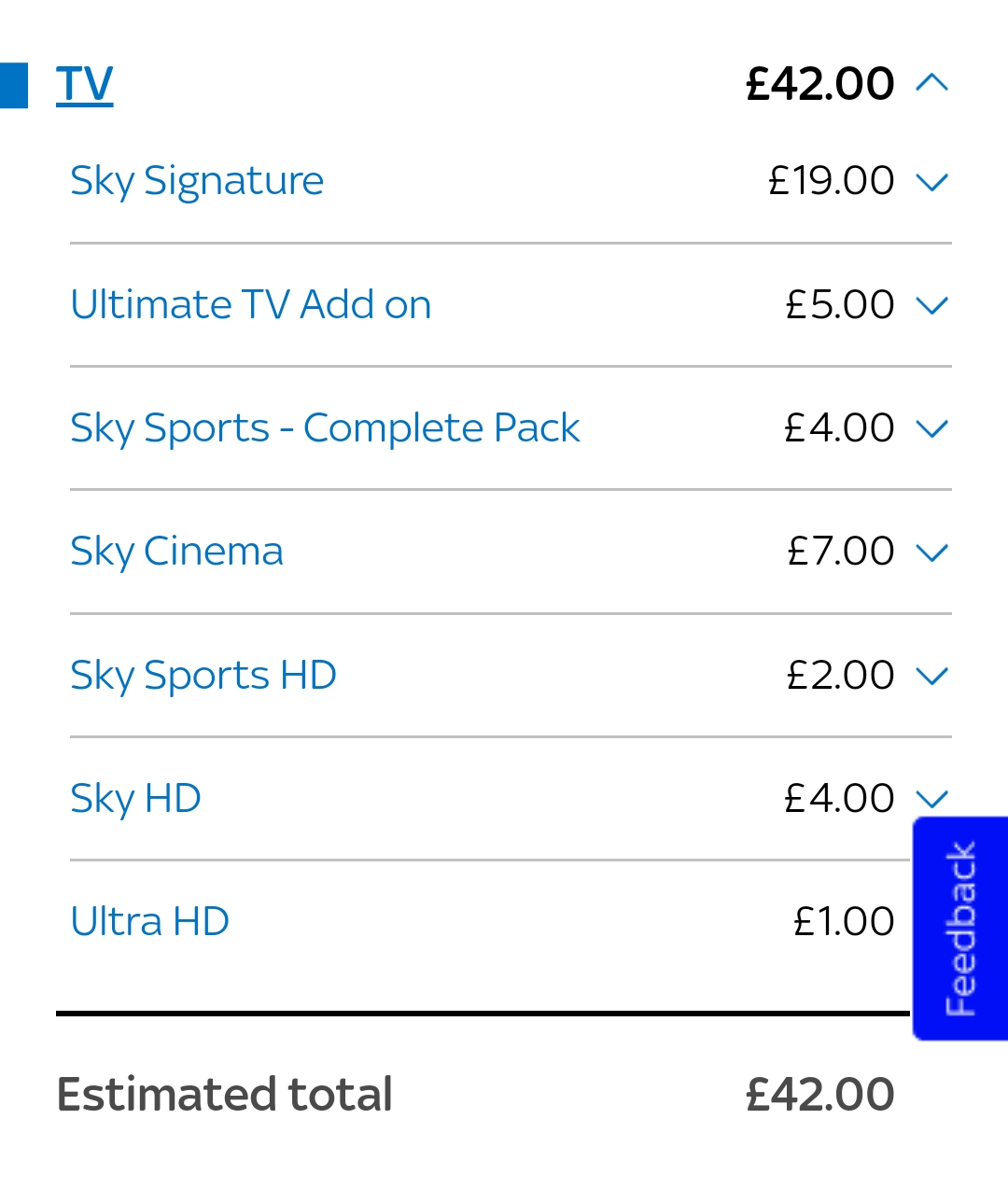Click the £42.00 TV total amount

point(819,84)
